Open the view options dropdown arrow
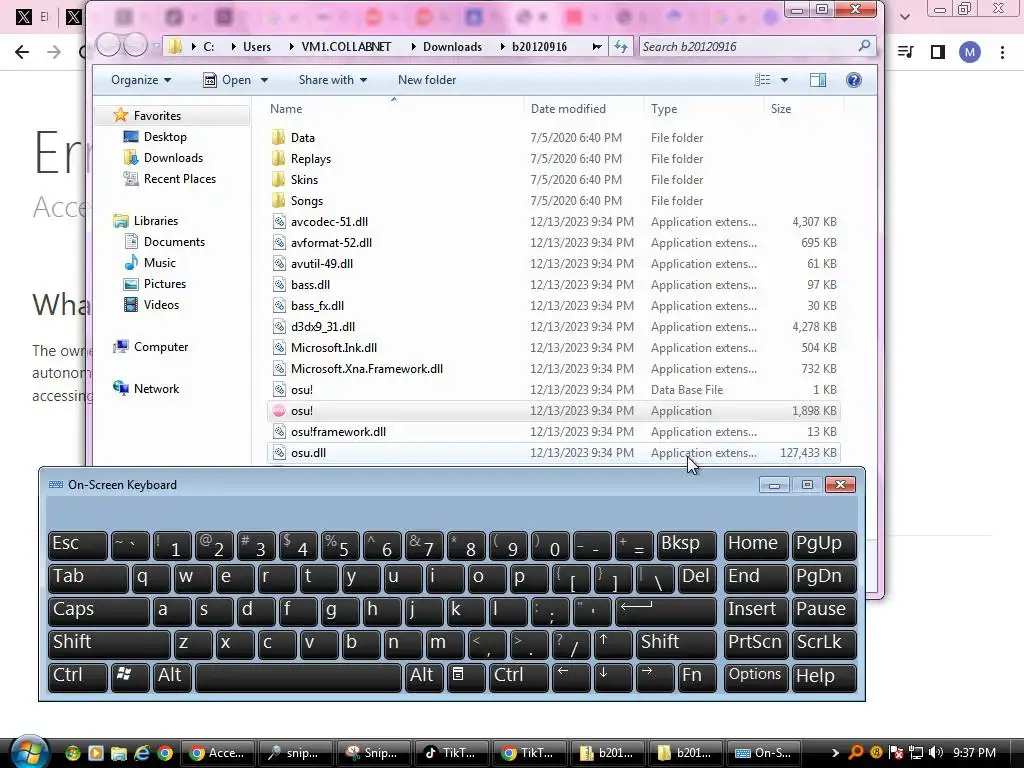Screen dimensions: 1024x768 pos(784,80)
